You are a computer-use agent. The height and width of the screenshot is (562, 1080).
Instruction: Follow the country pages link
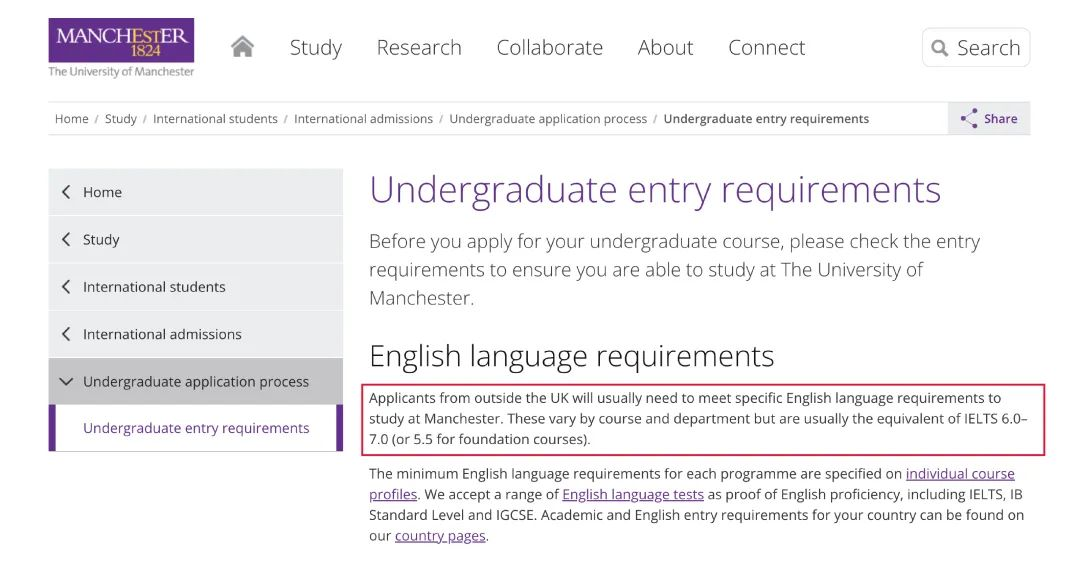point(440,536)
